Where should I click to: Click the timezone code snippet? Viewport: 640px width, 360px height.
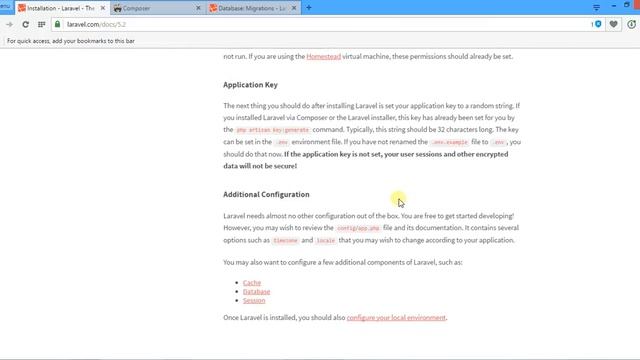(x=285, y=240)
